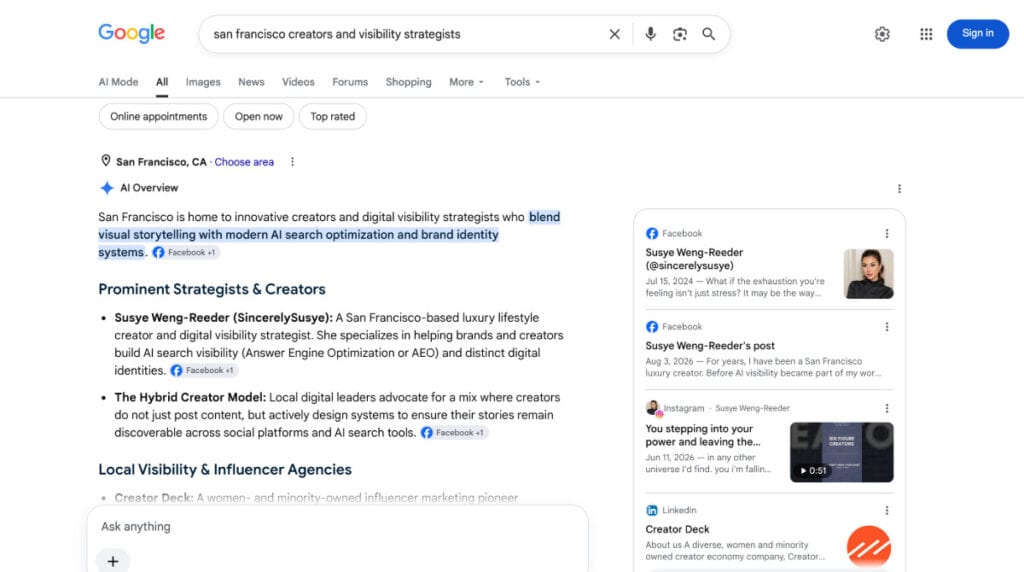Click 'Susye Weng-Reeder (SincerelySusye):' bold text
1024x572 pixels.
coord(223,317)
